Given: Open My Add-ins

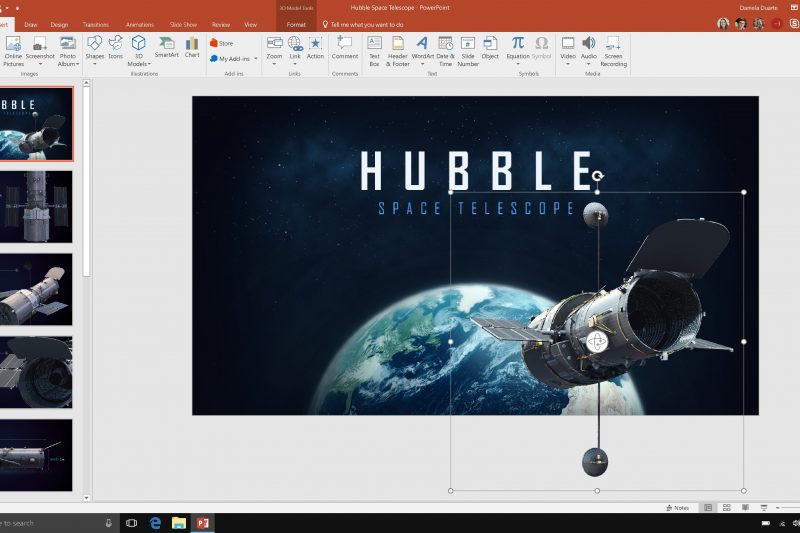Looking at the screenshot, I should point(230,59).
